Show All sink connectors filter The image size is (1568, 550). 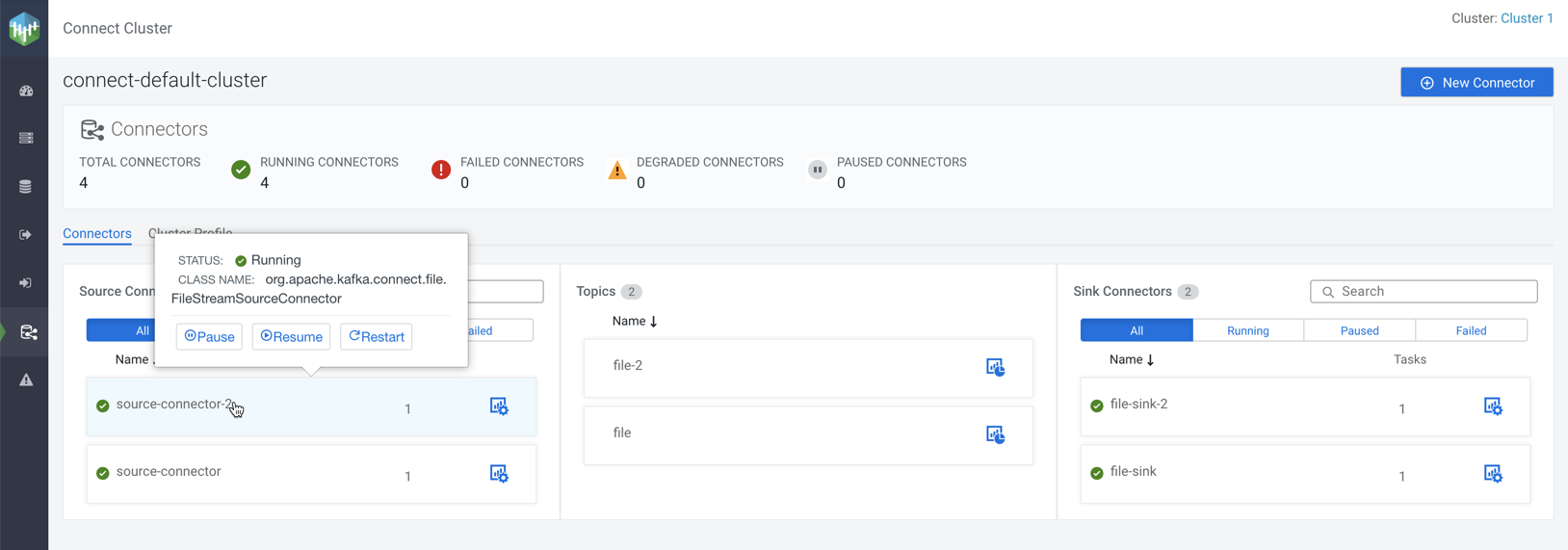(x=1137, y=330)
